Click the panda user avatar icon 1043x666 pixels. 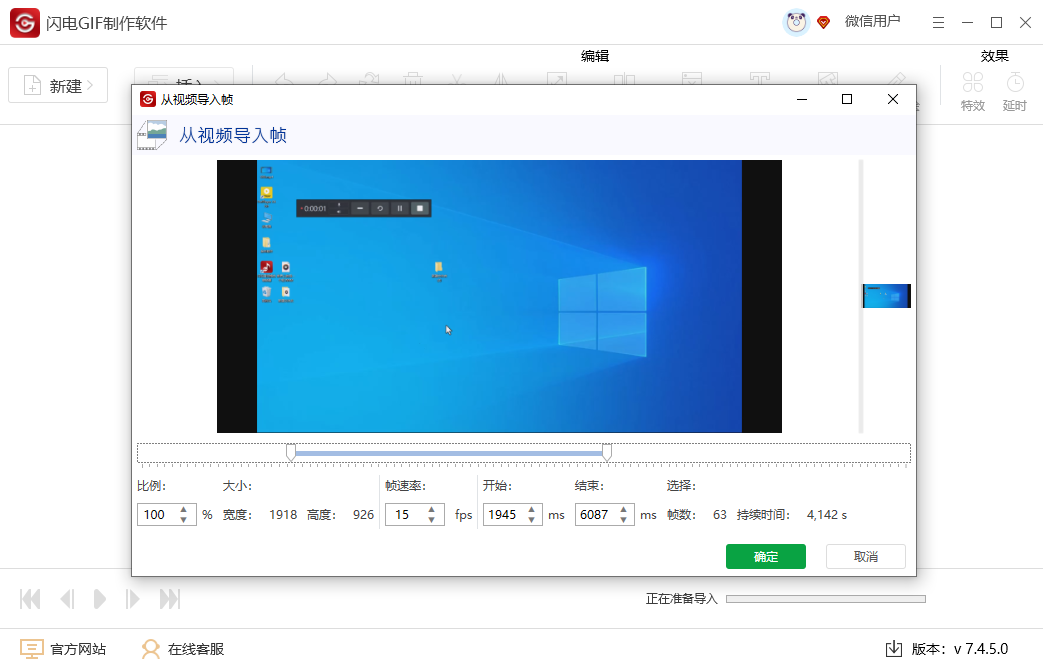[796, 22]
